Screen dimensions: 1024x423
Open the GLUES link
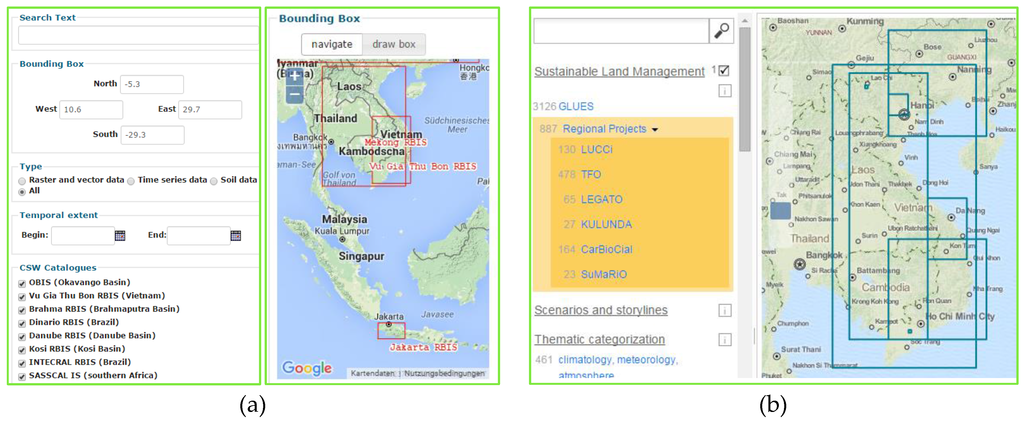click(x=576, y=105)
